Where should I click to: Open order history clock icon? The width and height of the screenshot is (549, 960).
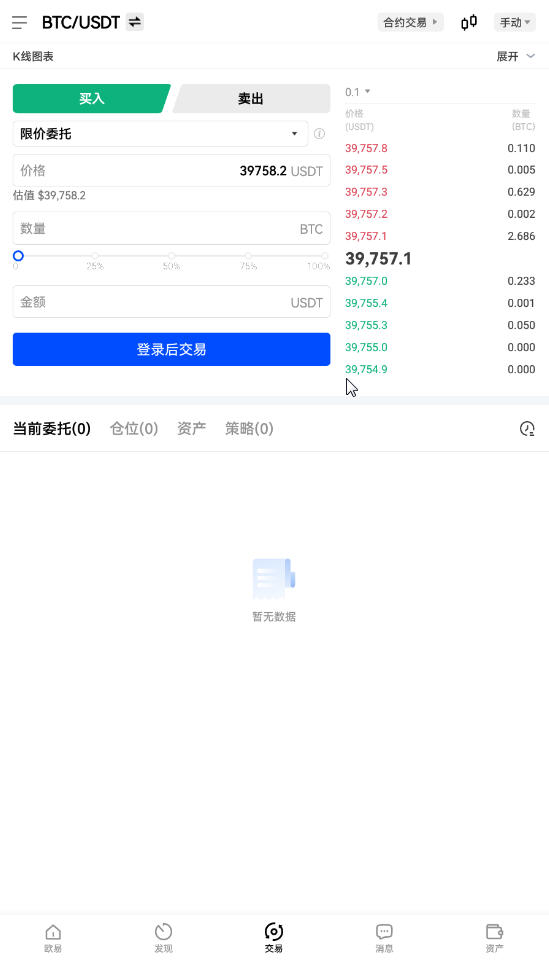(x=527, y=429)
